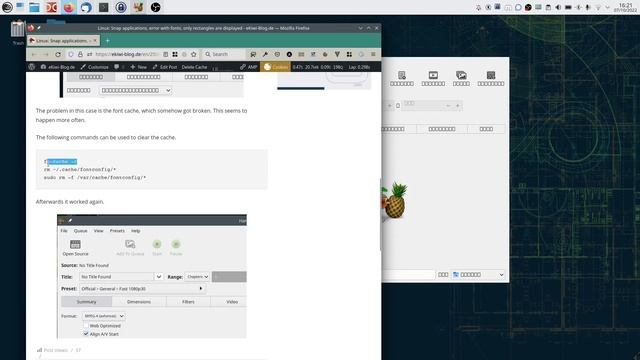Select the middle HandBrake tab of square glyphs
Screen dimensions: 640x360
pos(442,129)
